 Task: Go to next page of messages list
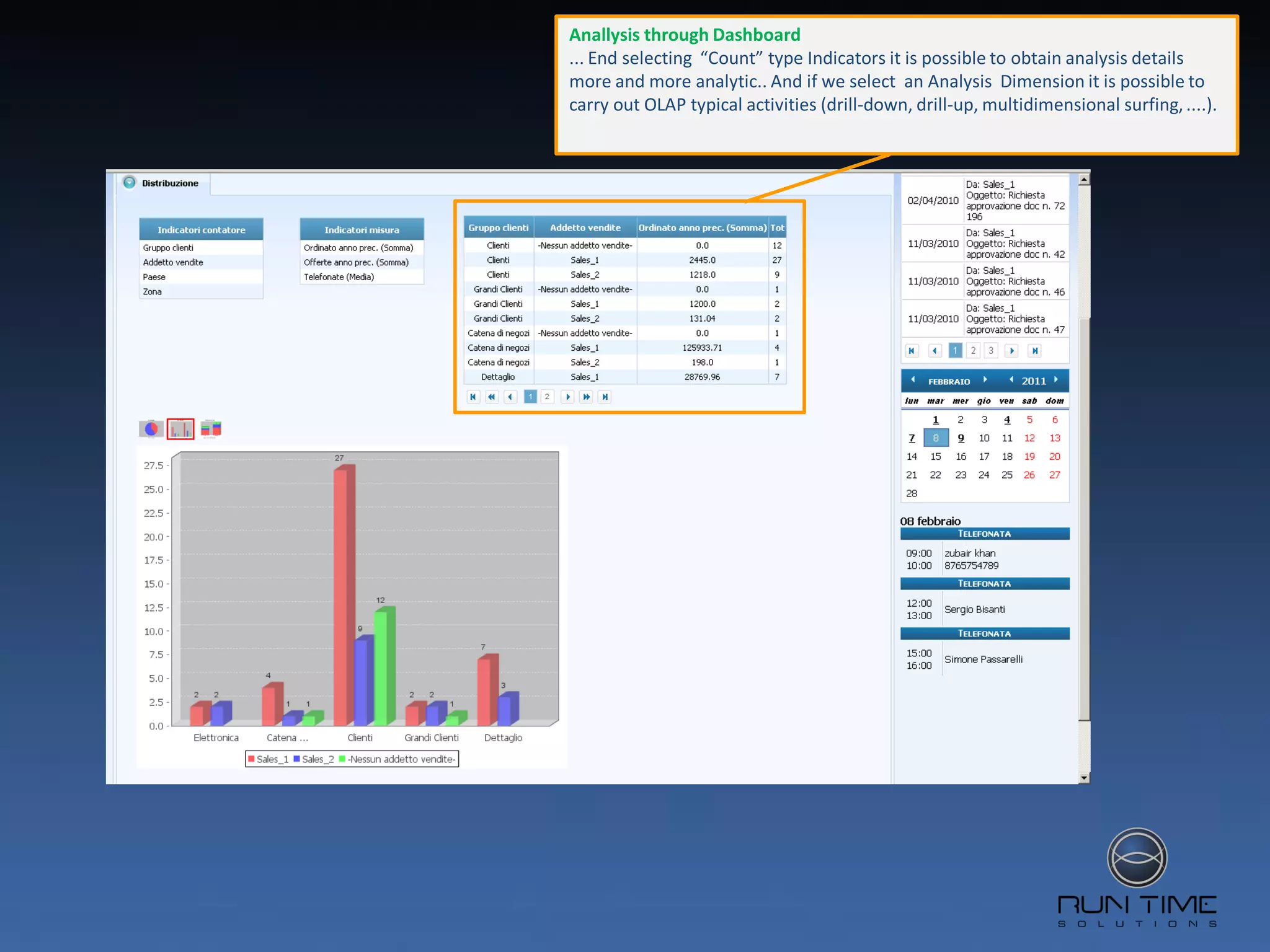click(x=1012, y=351)
